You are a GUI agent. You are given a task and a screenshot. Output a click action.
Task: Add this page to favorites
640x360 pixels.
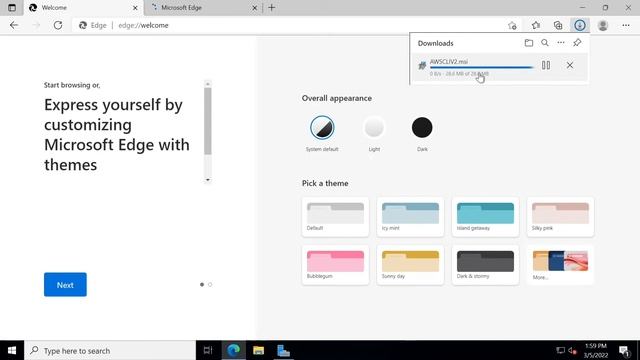coord(512,25)
